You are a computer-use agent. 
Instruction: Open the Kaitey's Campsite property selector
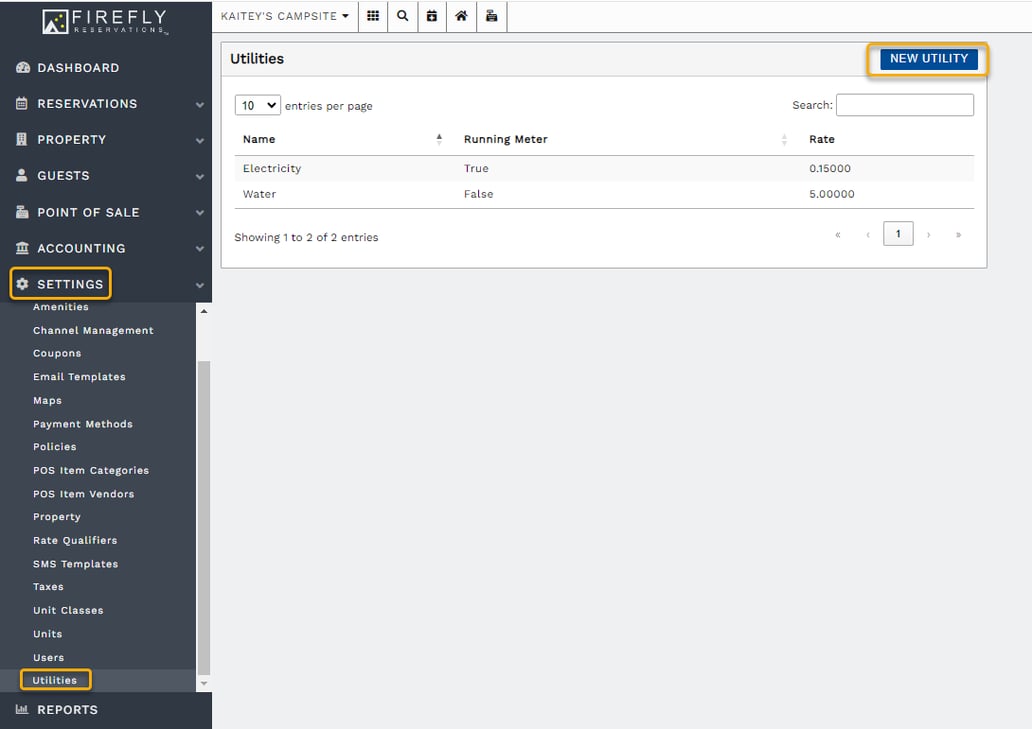coord(285,16)
